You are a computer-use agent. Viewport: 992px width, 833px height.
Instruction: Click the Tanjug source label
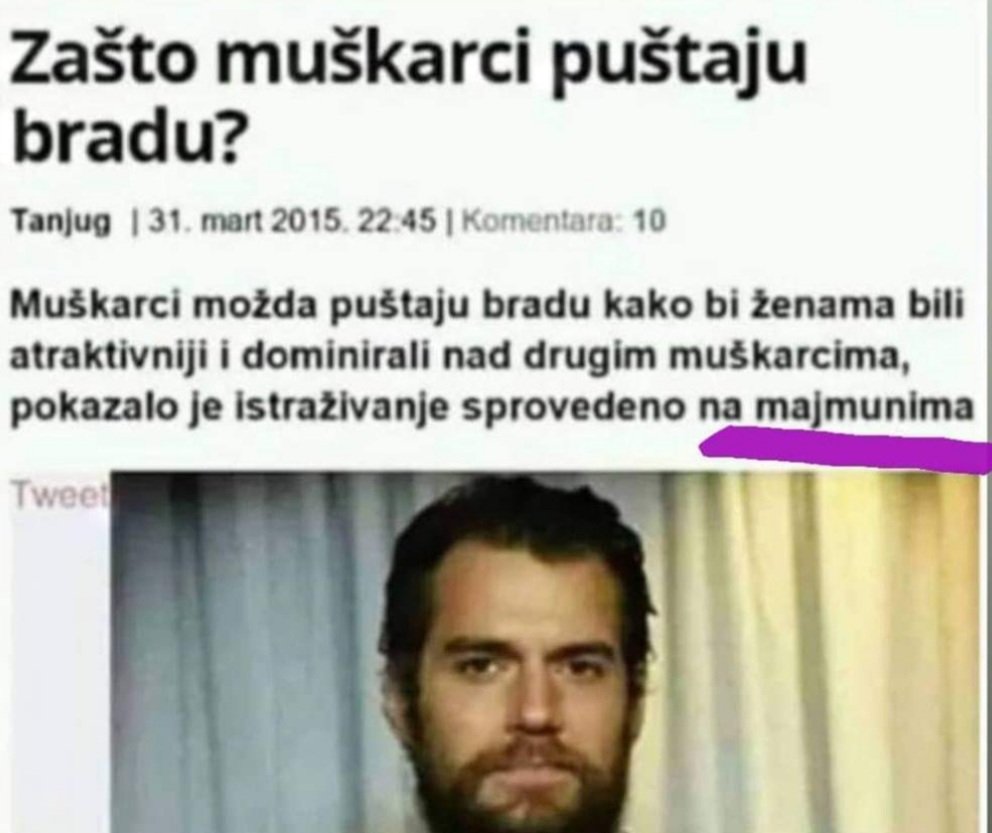point(61,222)
